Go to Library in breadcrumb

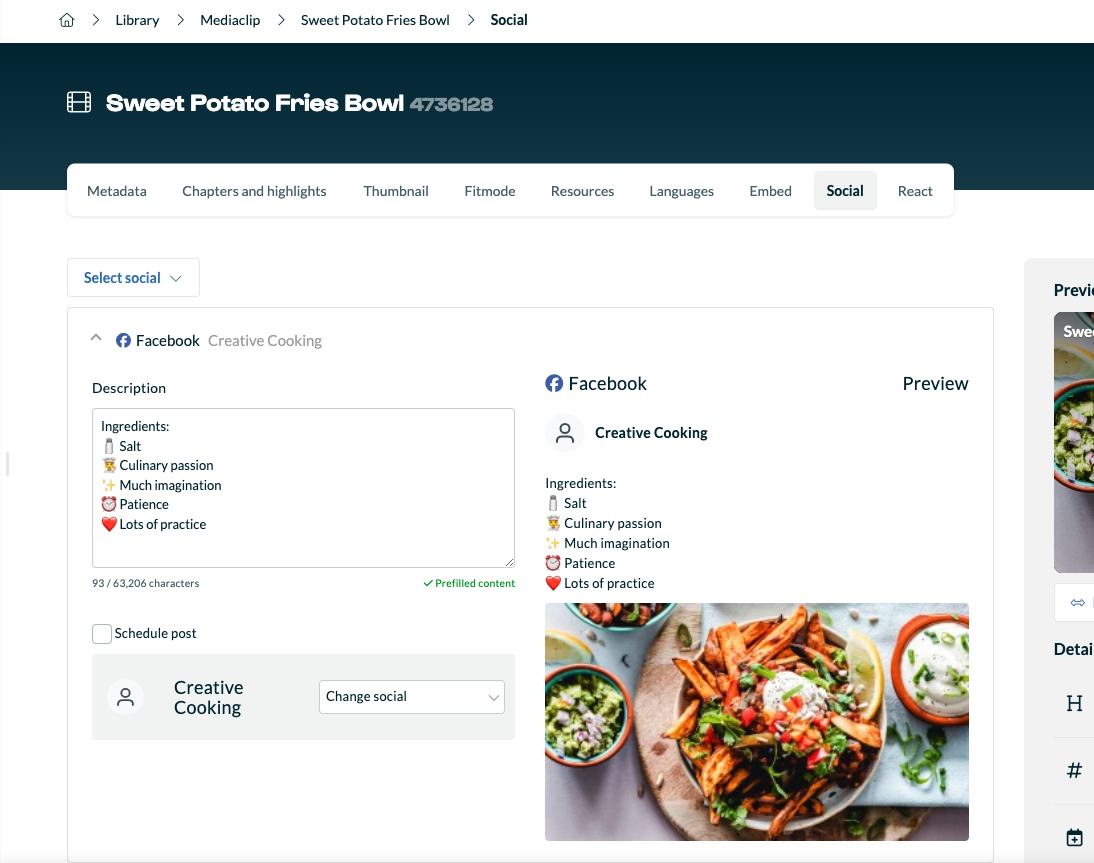137,20
